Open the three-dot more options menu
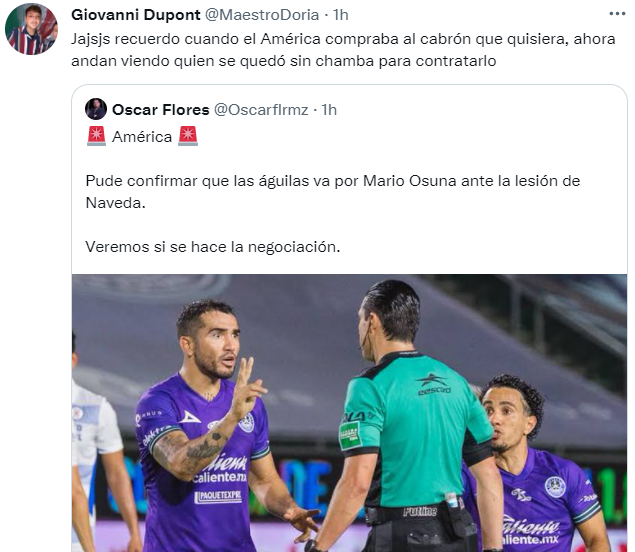 [x=617, y=14]
